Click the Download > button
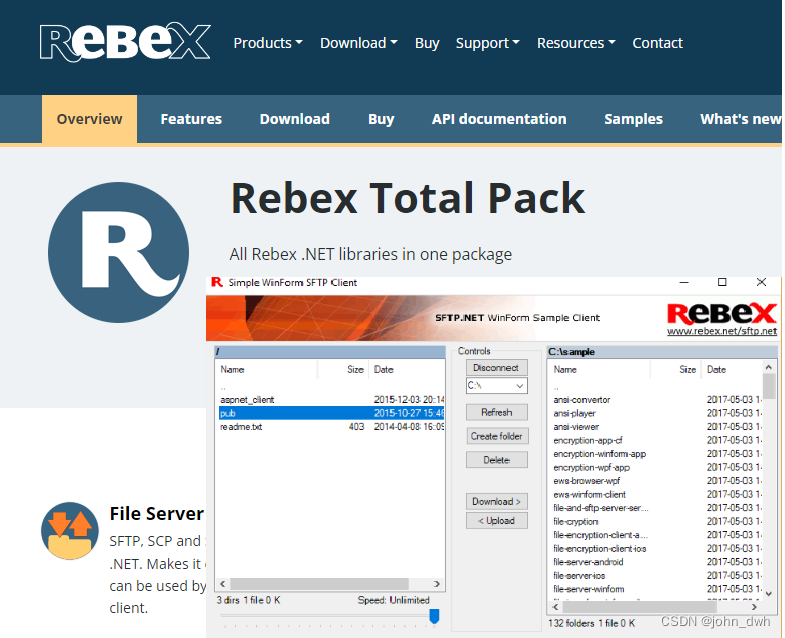The height and width of the screenshot is (638, 785). [x=496, y=501]
